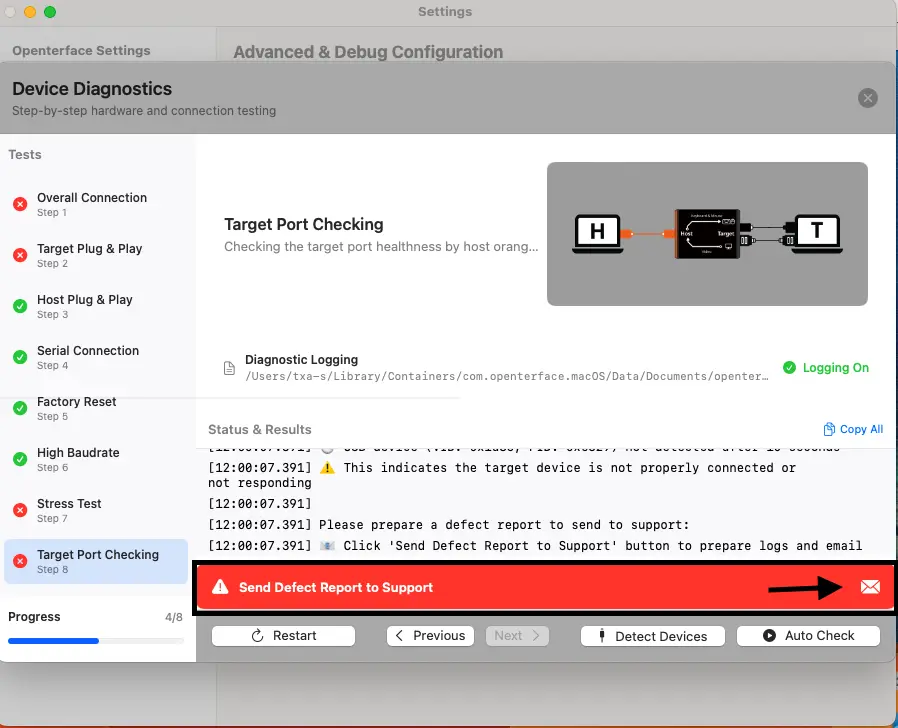Start Auto Check
This screenshot has height=728, width=898.
(x=808, y=636)
